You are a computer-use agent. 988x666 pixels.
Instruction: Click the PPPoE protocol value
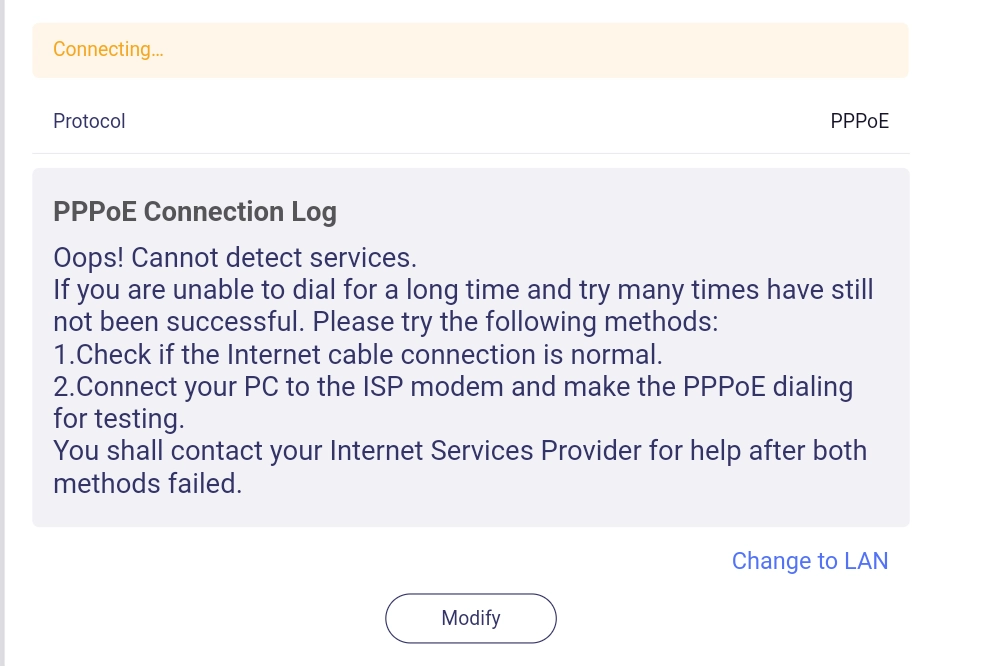(x=859, y=121)
